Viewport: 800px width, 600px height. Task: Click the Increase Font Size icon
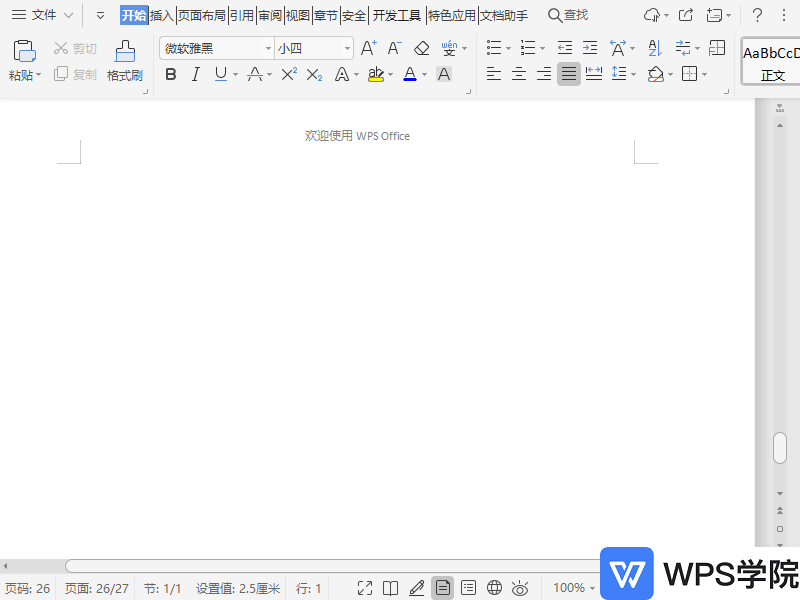367,46
